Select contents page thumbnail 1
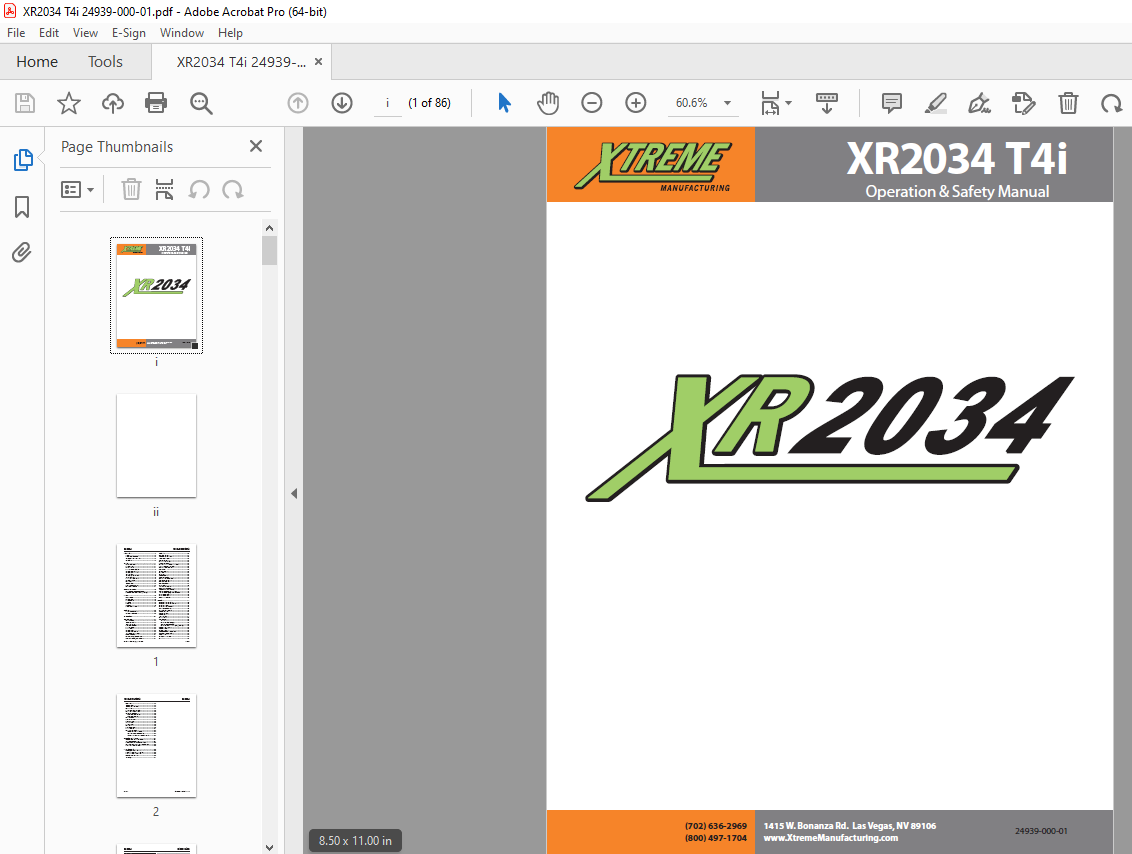The height and width of the screenshot is (854, 1132). (x=157, y=596)
